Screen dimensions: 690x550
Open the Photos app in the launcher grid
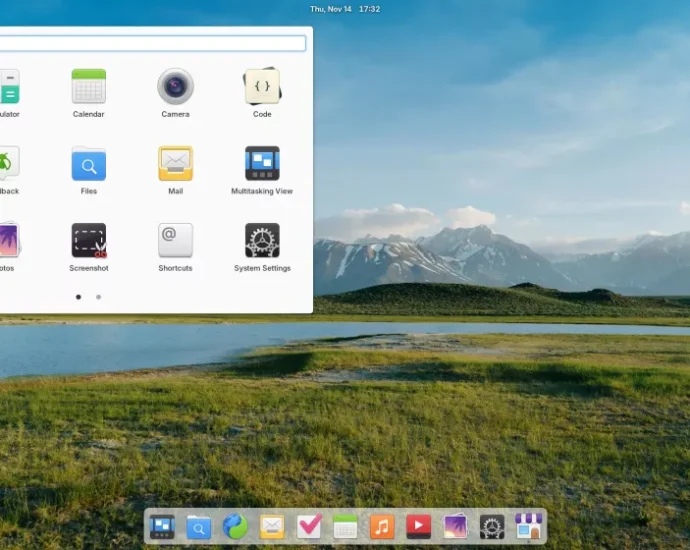click(x=8, y=241)
